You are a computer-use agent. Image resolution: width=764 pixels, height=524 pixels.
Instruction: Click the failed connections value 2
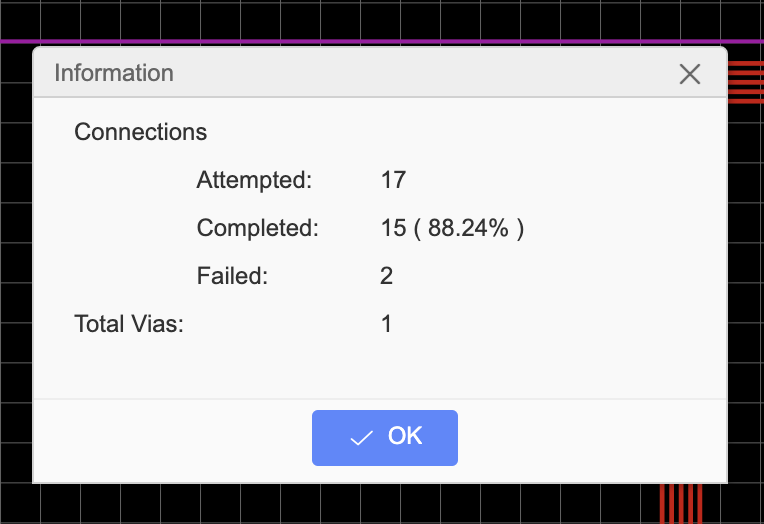(x=386, y=276)
